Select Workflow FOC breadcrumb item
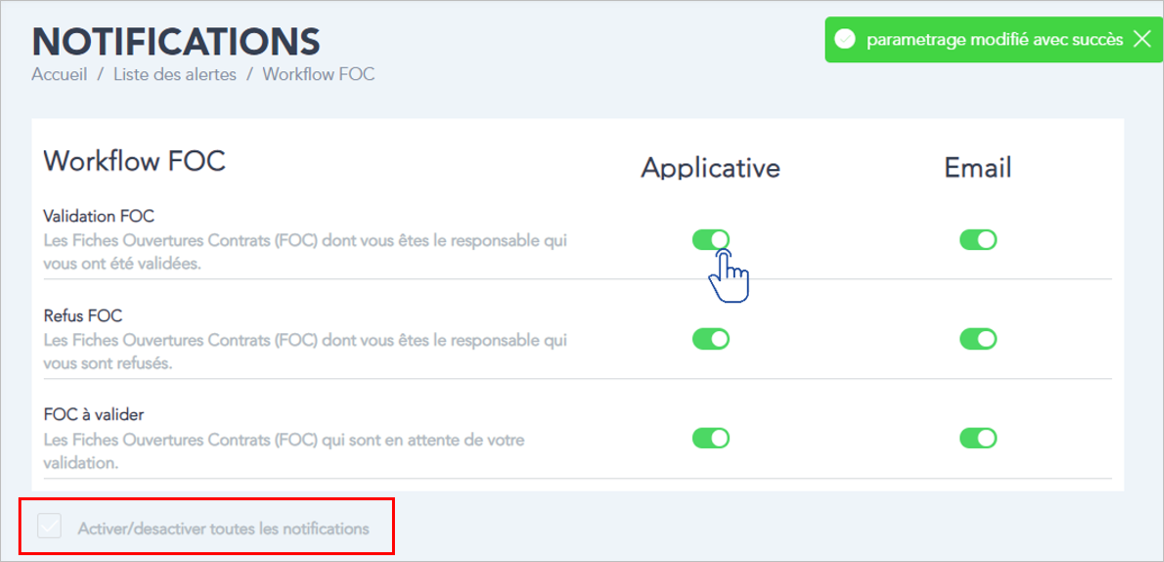Viewport: 1164px width, 562px height. click(x=319, y=75)
